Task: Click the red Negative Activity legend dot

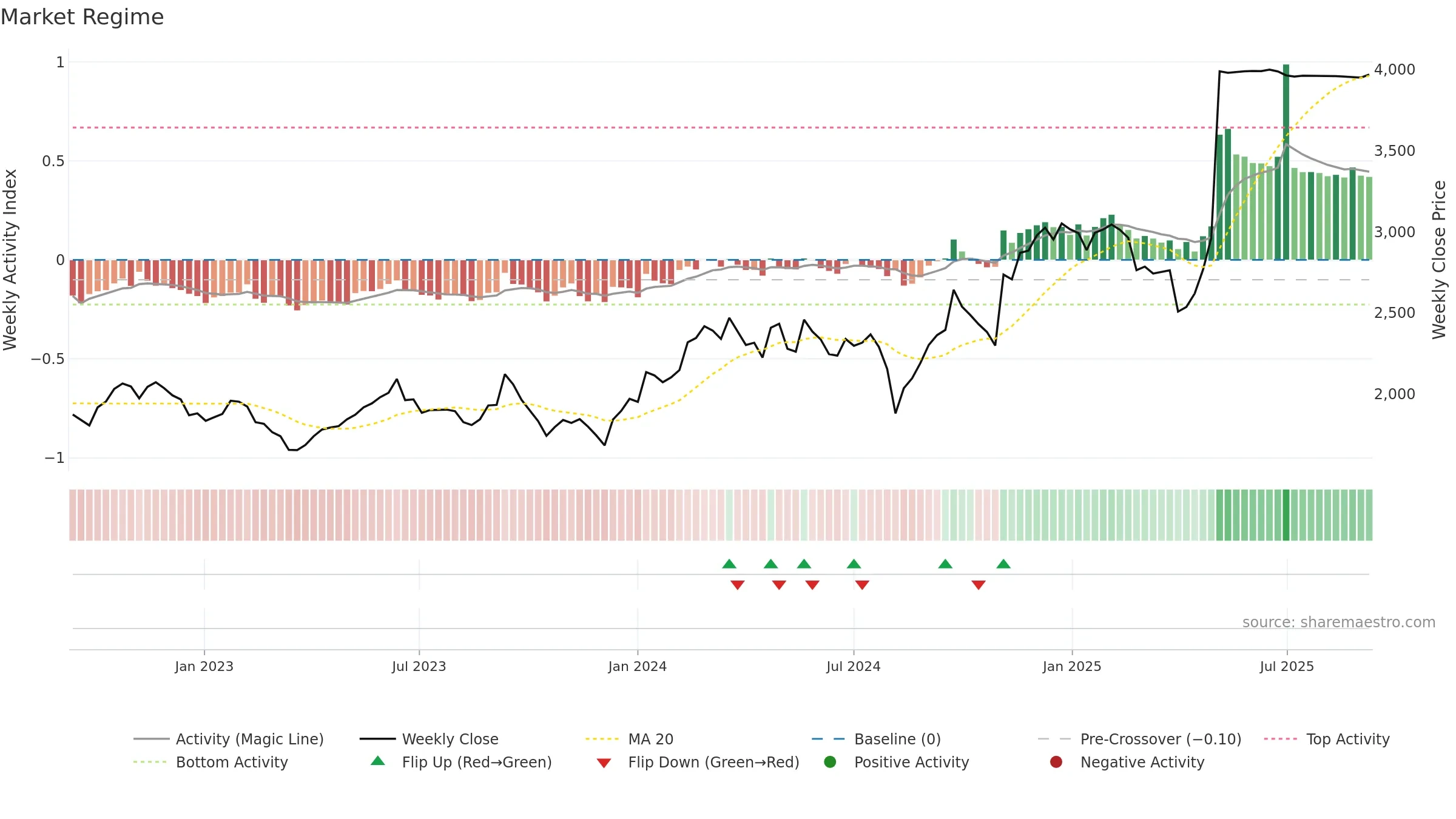Action: tap(1056, 761)
